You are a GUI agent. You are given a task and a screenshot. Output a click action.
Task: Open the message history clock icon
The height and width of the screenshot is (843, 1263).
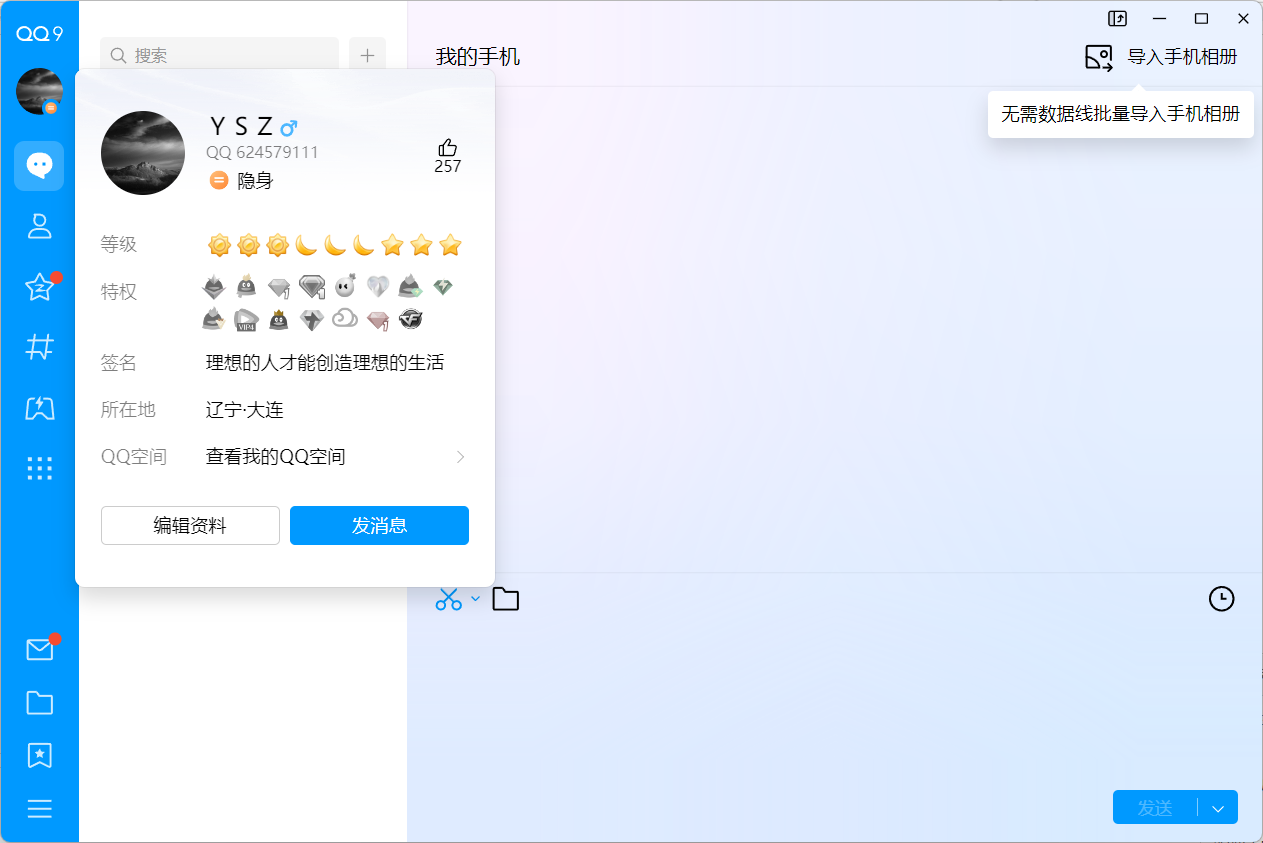[1222, 599]
